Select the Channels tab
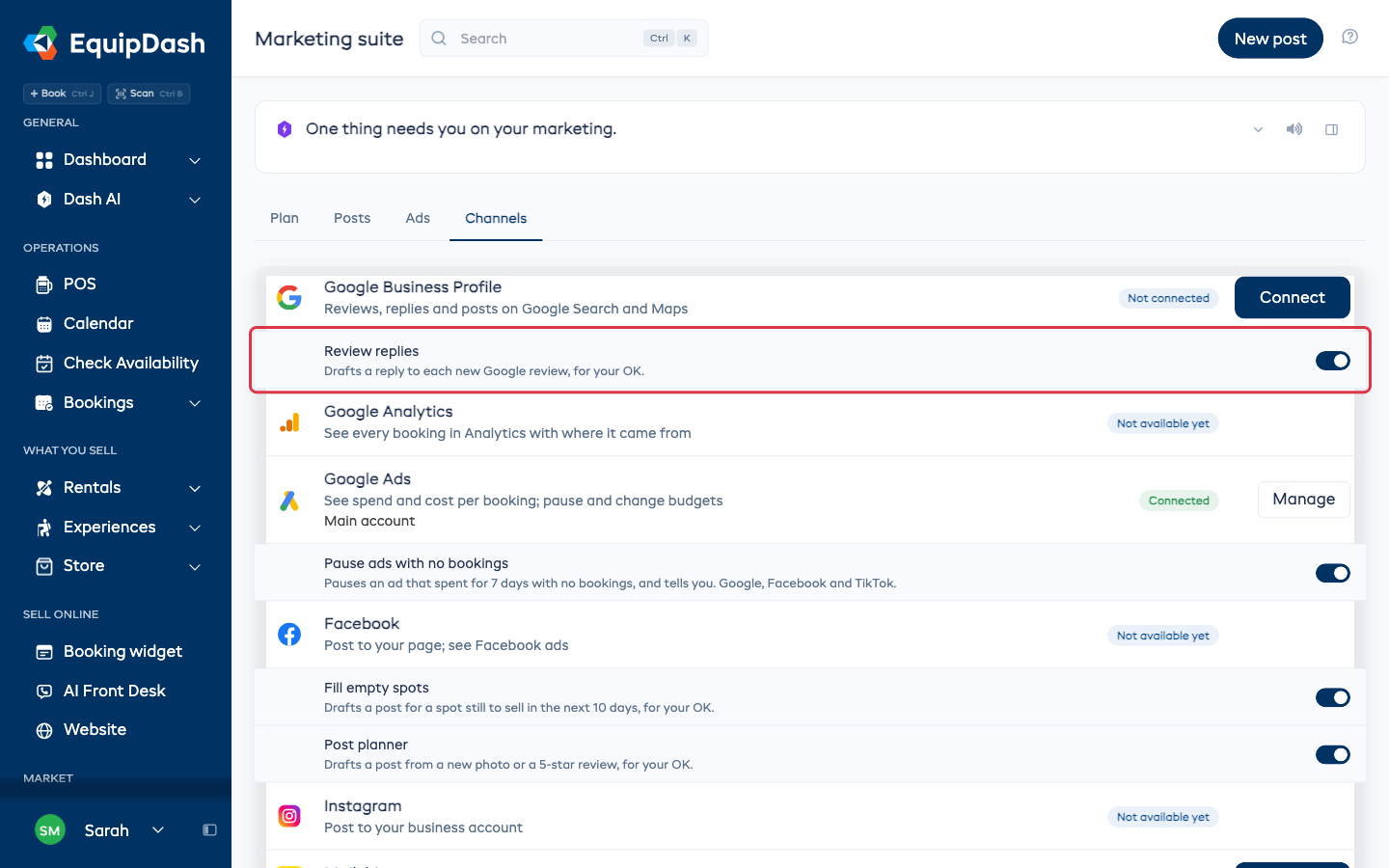 pos(496,218)
